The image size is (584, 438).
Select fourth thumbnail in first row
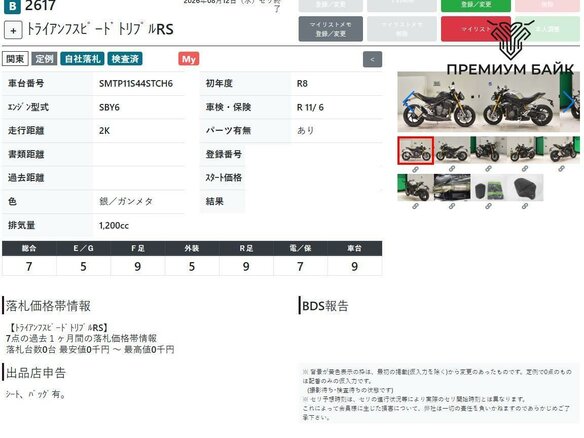coord(525,150)
